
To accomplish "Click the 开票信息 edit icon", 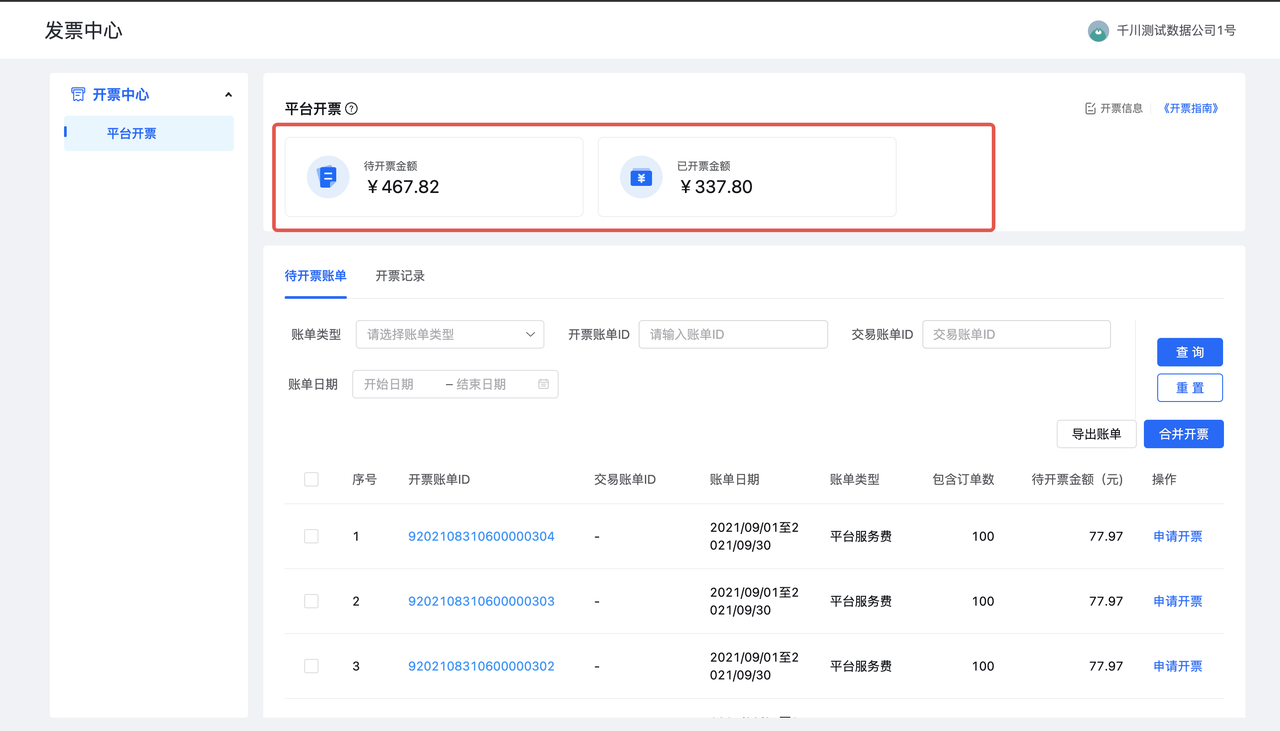I will [x=1090, y=108].
